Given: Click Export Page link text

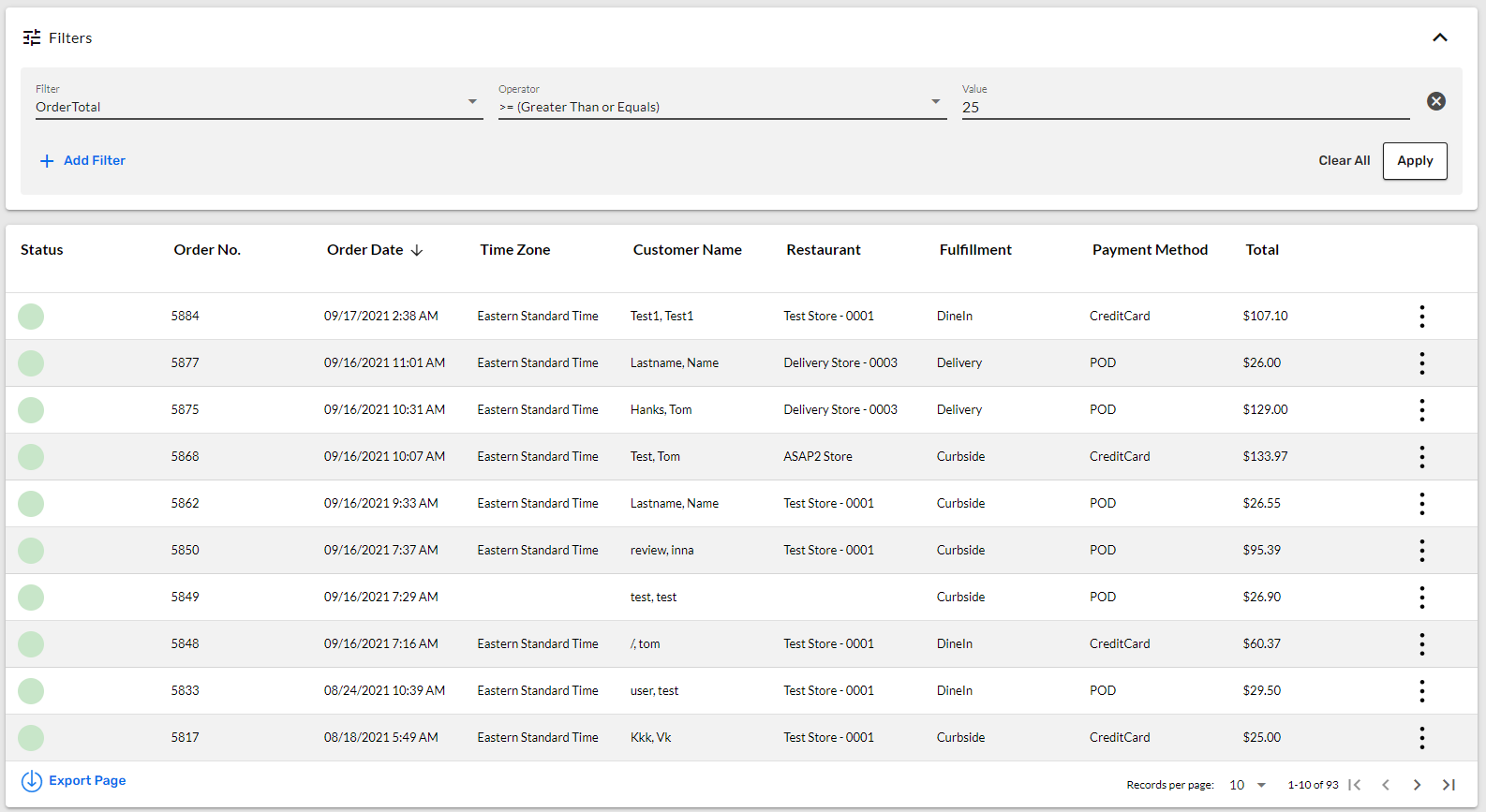Looking at the screenshot, I should point(87,780).
